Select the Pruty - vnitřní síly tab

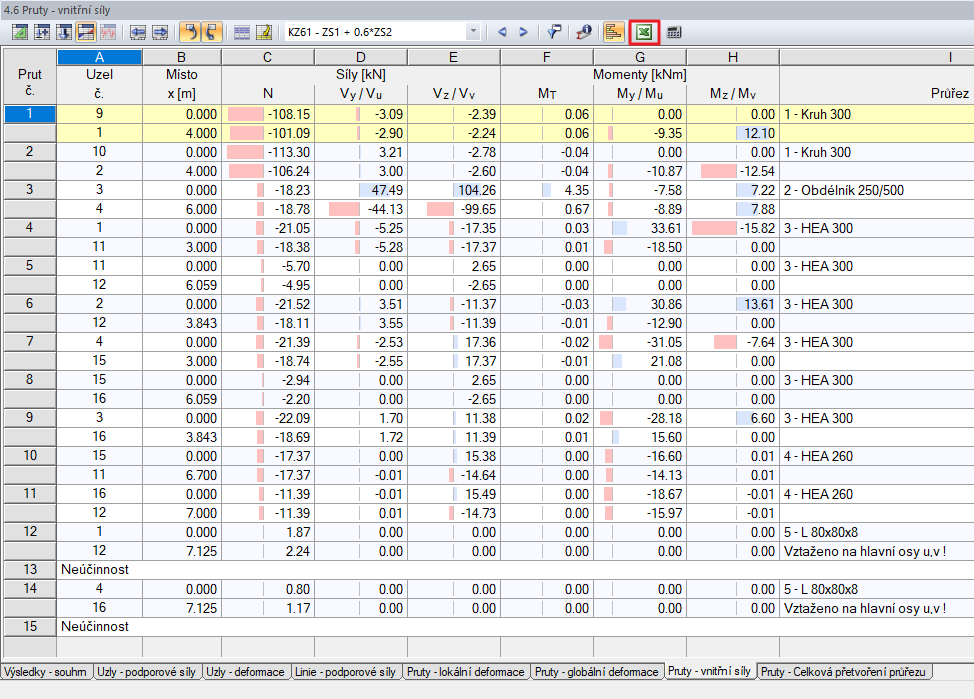click(709, 671)
